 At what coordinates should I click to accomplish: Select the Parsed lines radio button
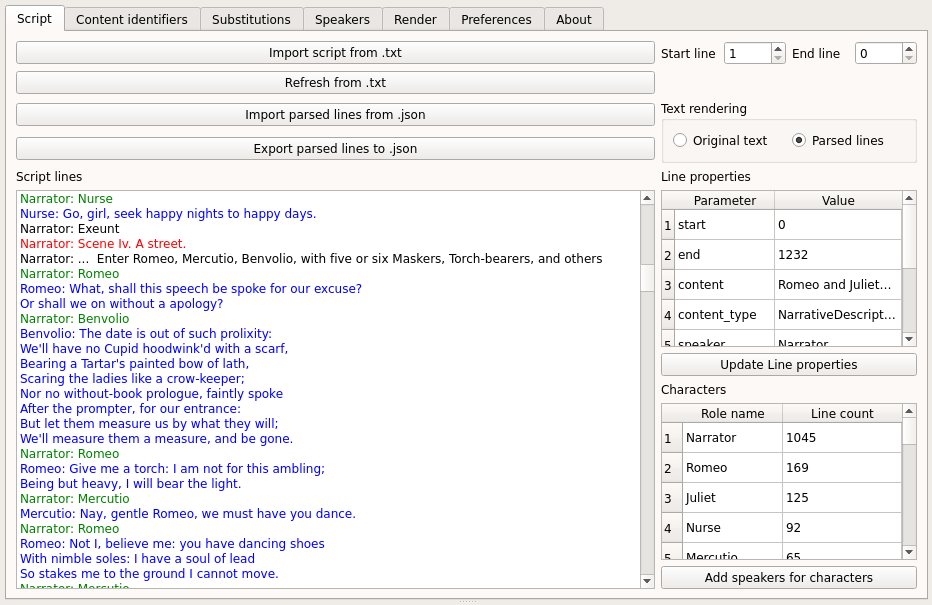click(x=838, y=141)
